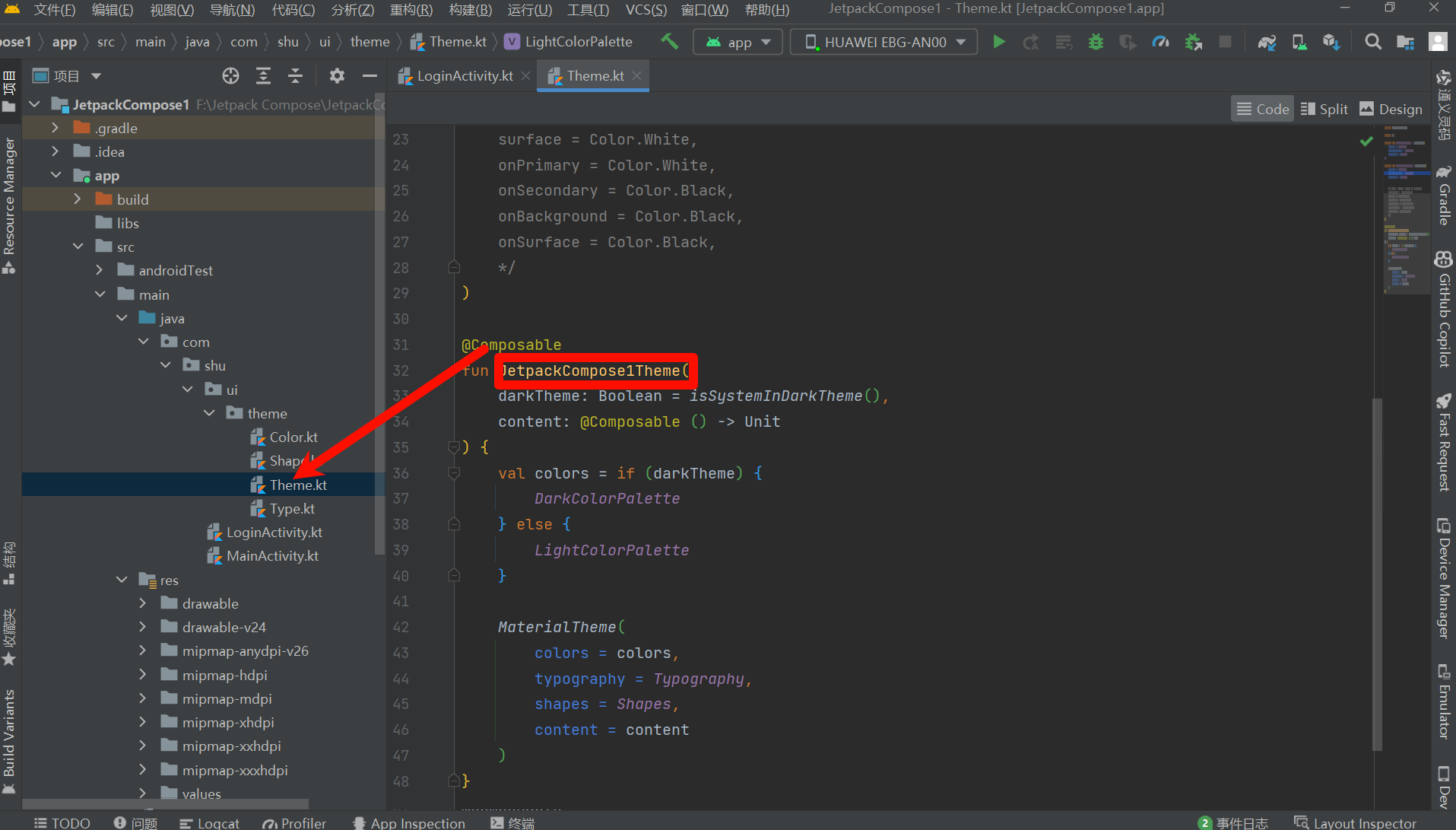1456x830 pixels.
Task: Select Color.kt in the project tree
Action: (x=293, y=437)
